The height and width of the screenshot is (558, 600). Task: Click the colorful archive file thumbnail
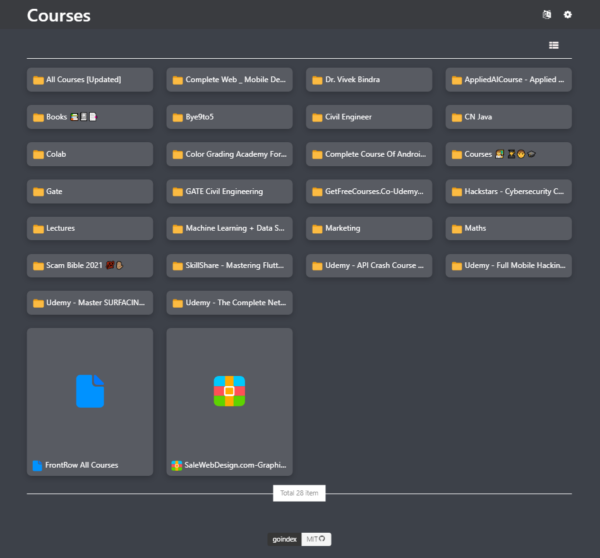[229, 391]
